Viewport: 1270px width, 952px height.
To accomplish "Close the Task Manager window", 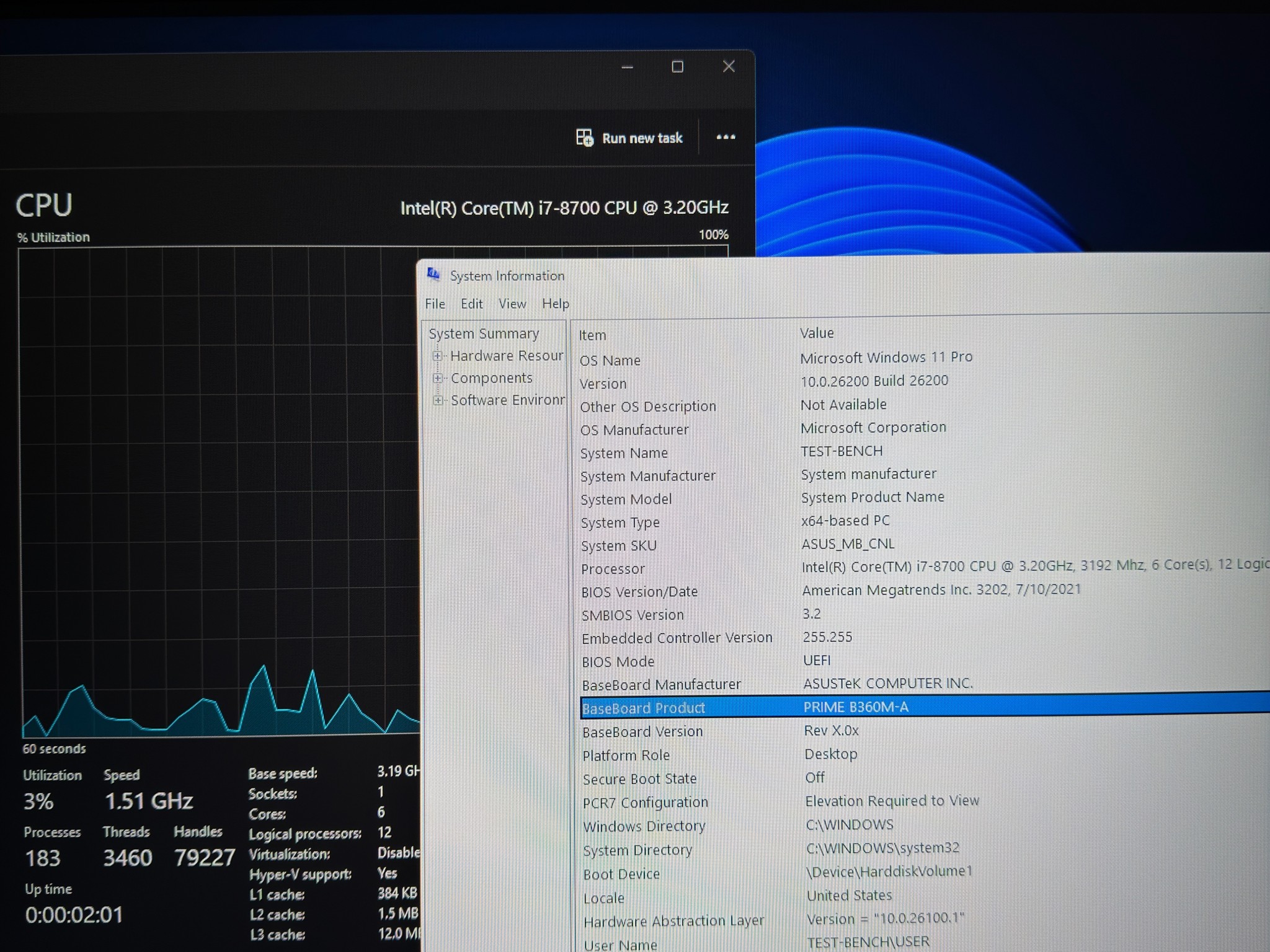I will pos(729,66).
